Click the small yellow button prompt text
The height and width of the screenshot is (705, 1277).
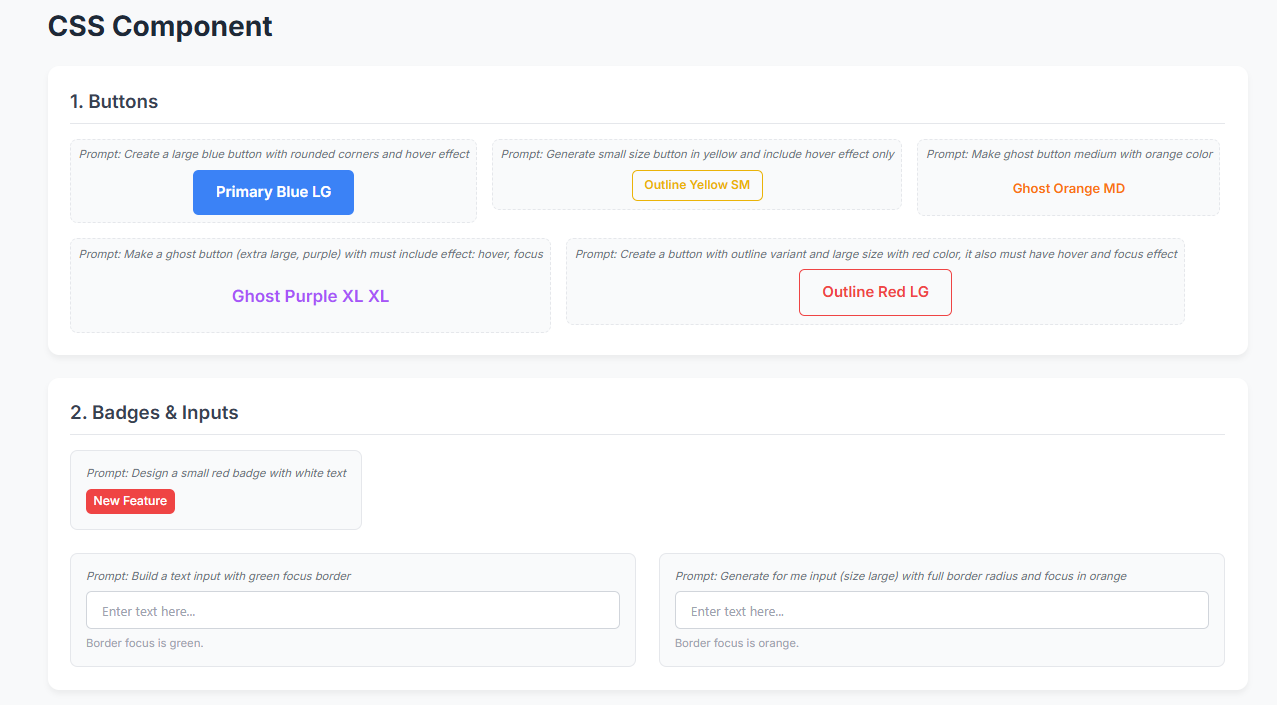tap(697, 154)
